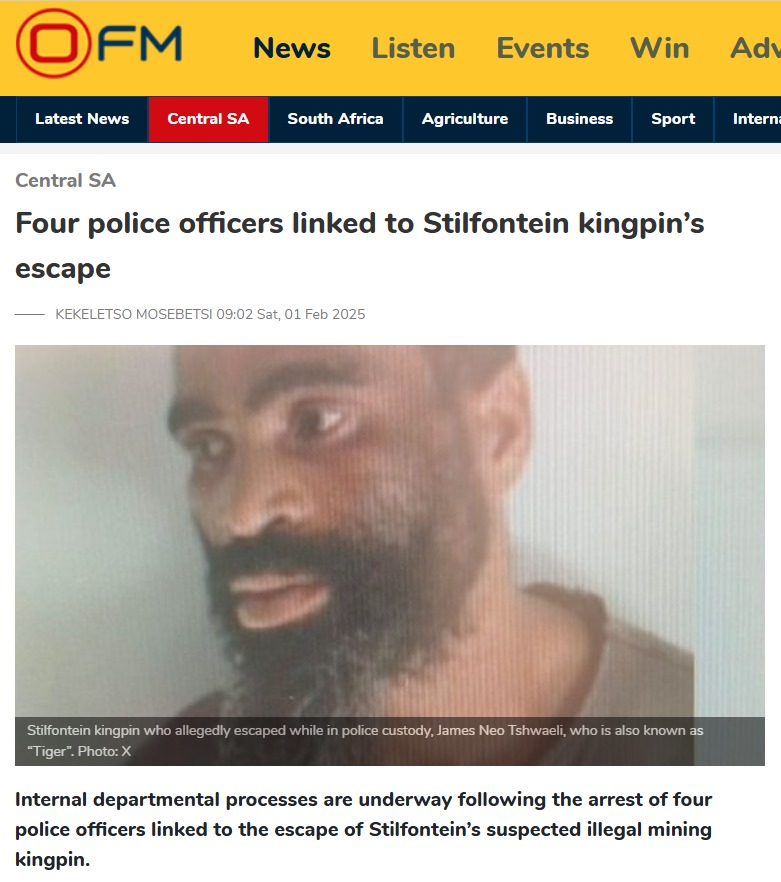Go to the Business news tab
781x882 pixels.
(x=580, y=119)
